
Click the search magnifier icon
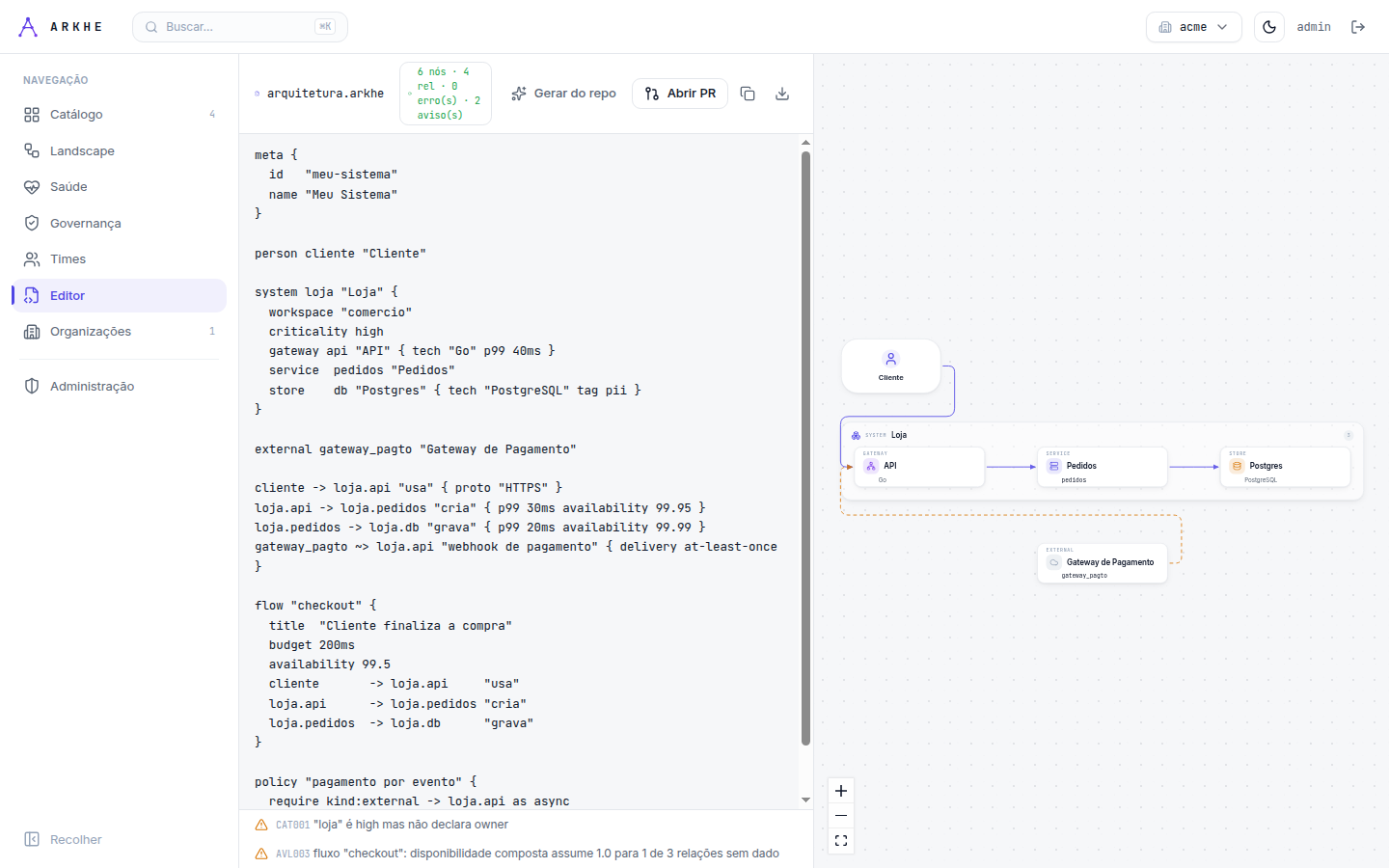pyautogui.click(x=151, y=27)
